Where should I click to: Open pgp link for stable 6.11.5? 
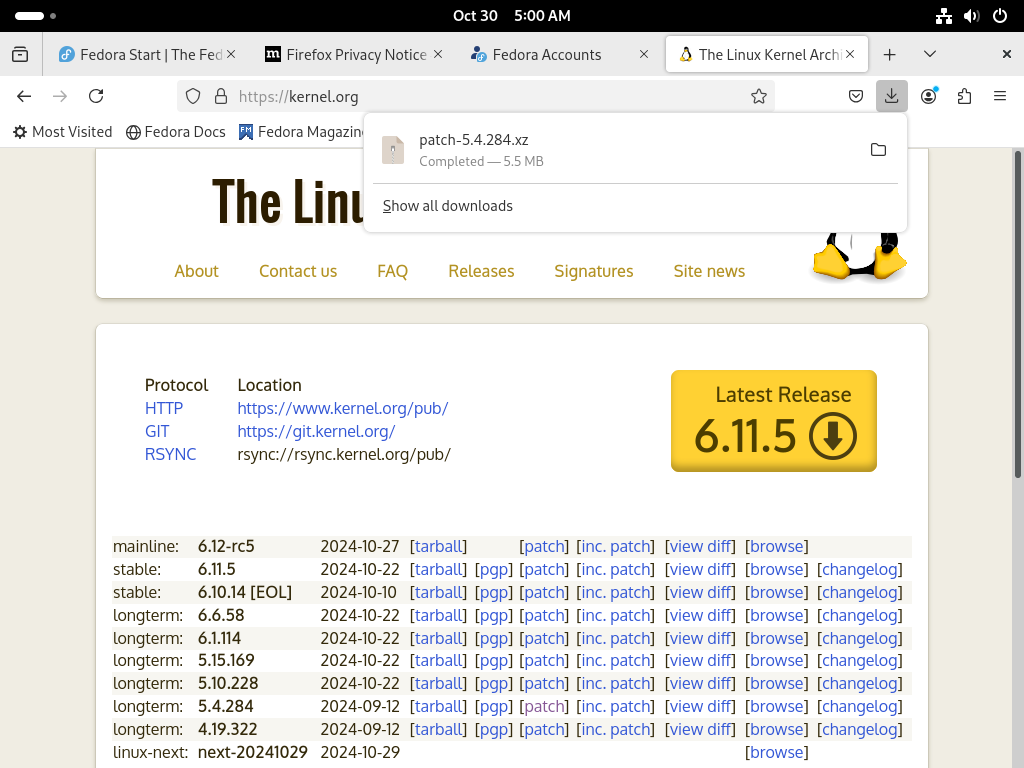(x=494, y=570)
